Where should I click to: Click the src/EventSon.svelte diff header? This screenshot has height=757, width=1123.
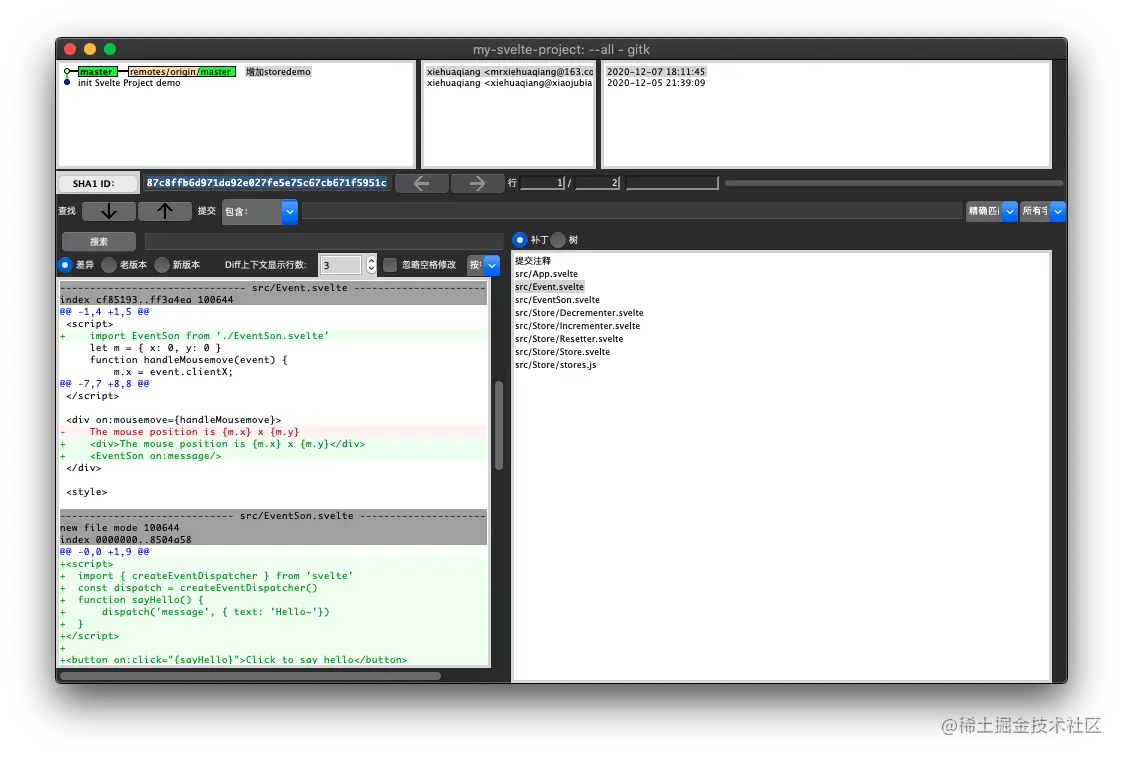pos(273,516)
